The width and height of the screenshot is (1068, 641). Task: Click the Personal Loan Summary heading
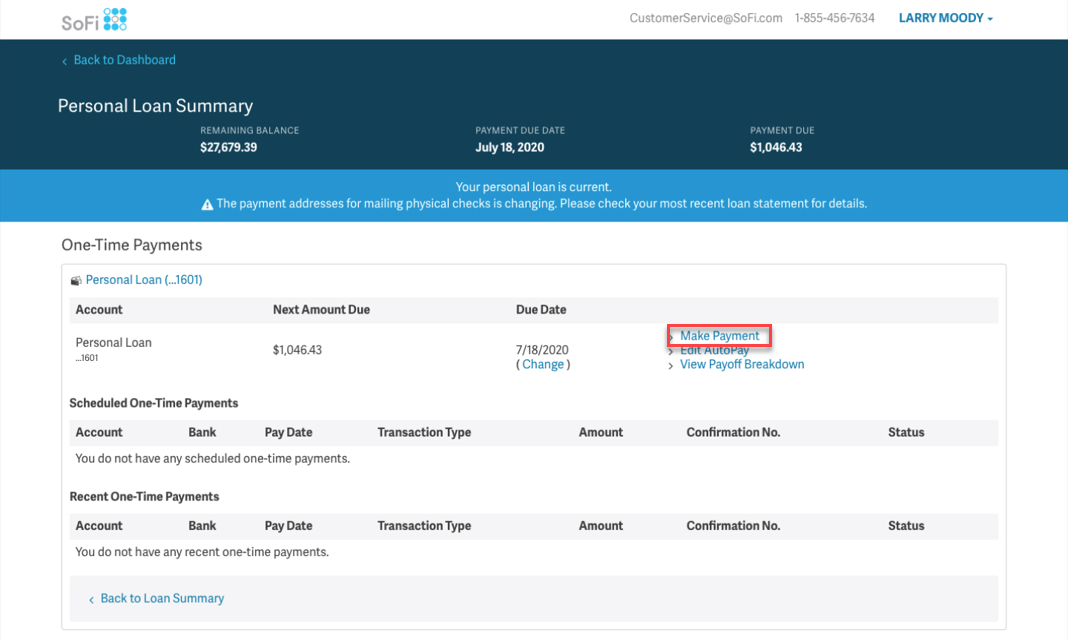click(x=155, y=106)
